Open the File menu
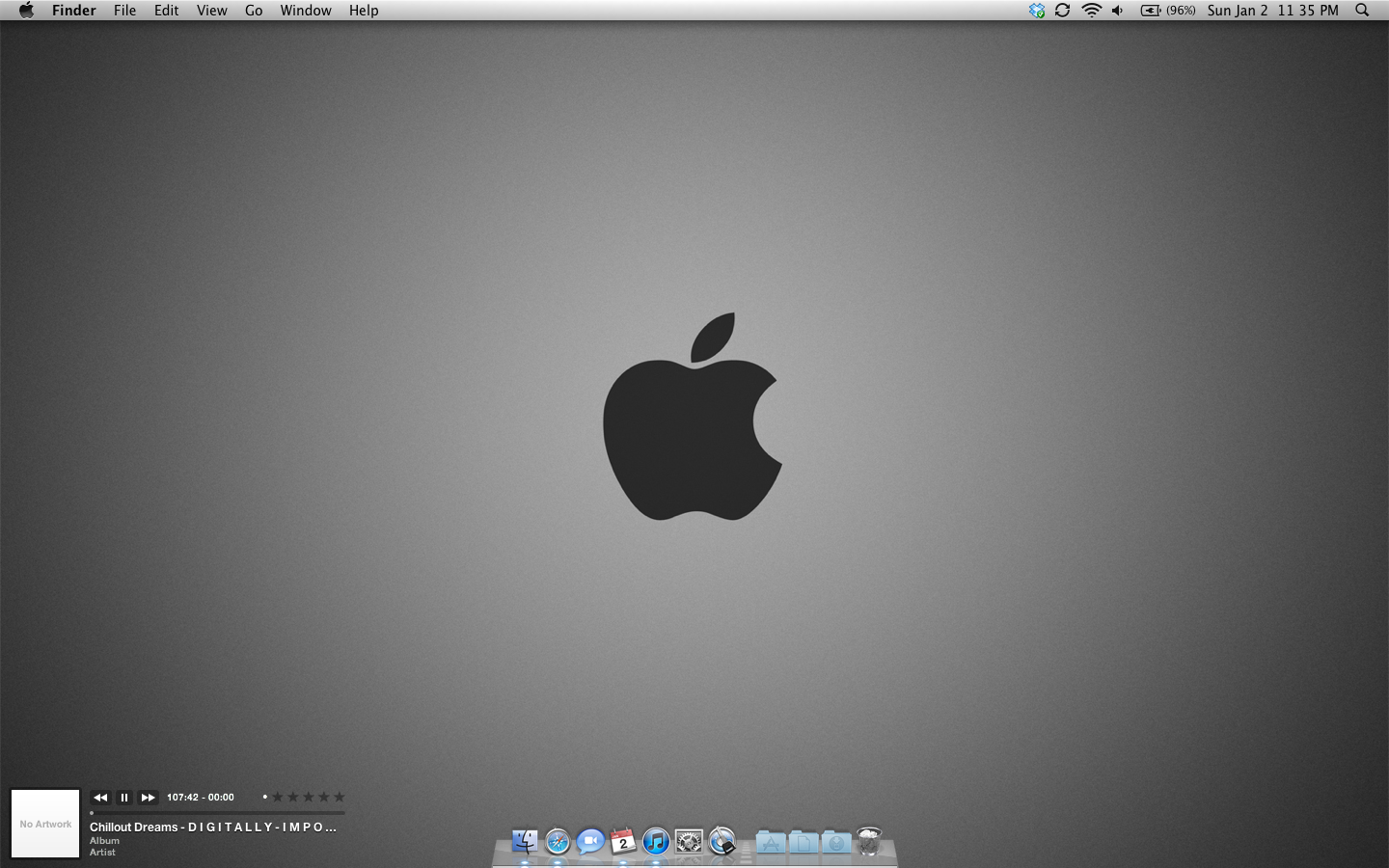The image size is (1389, 868). (x=124, y=11)
